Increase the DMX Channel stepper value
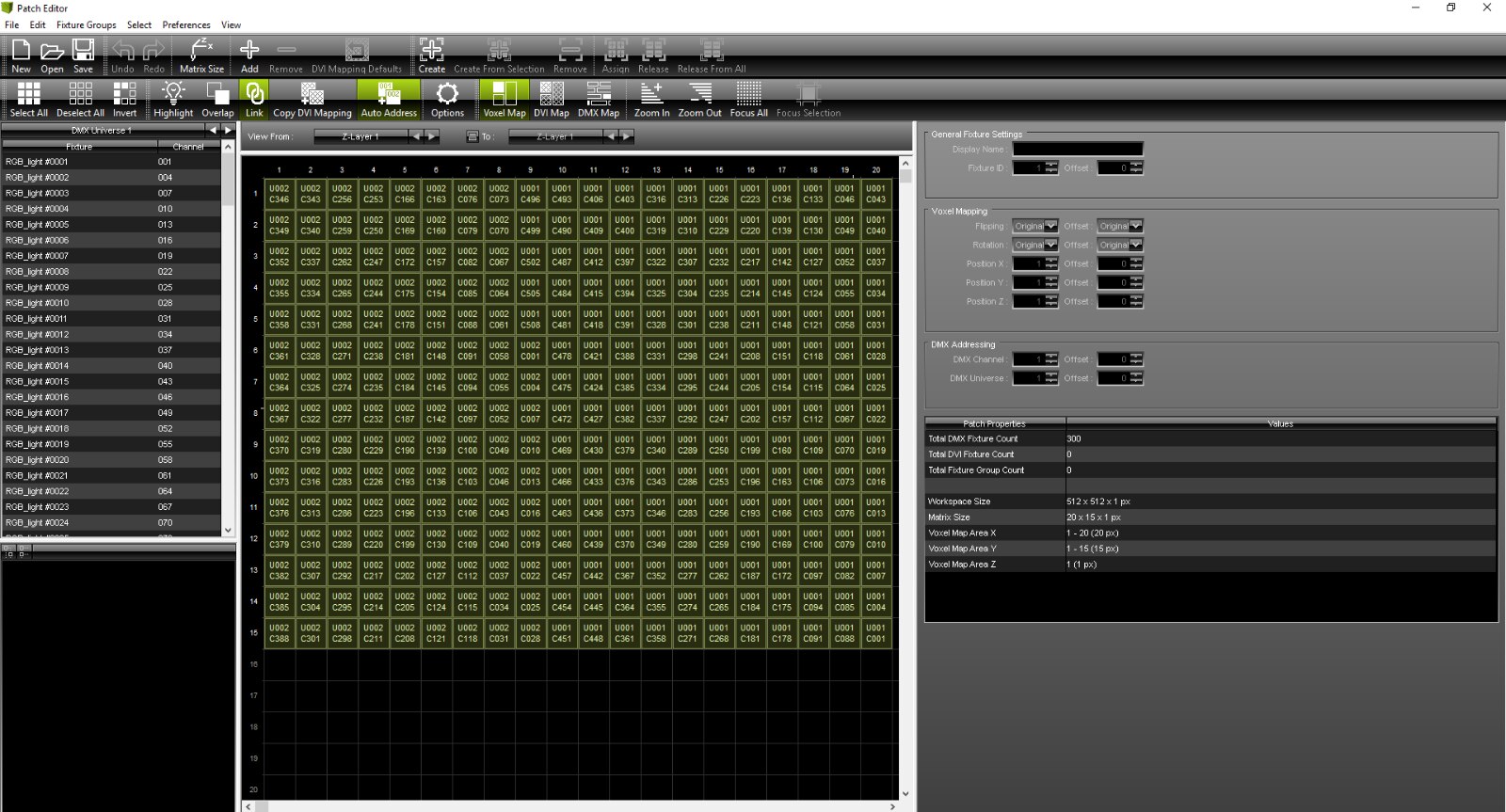The image size is (1506, 812). pos(1051,357)
